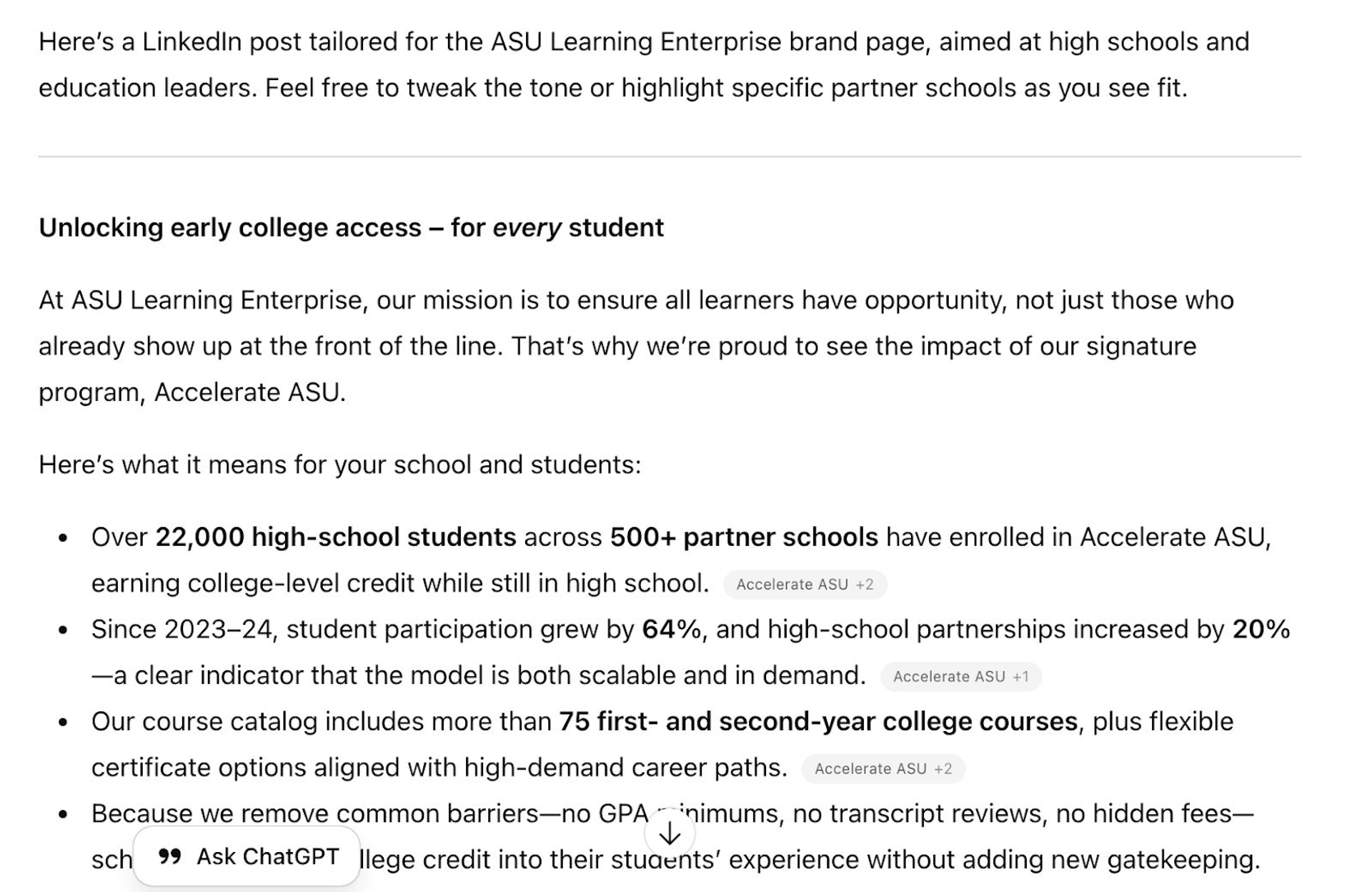Click bold text '22,000 high-school students'
This screenshot has height=892, width=1372.
point(335,537)
